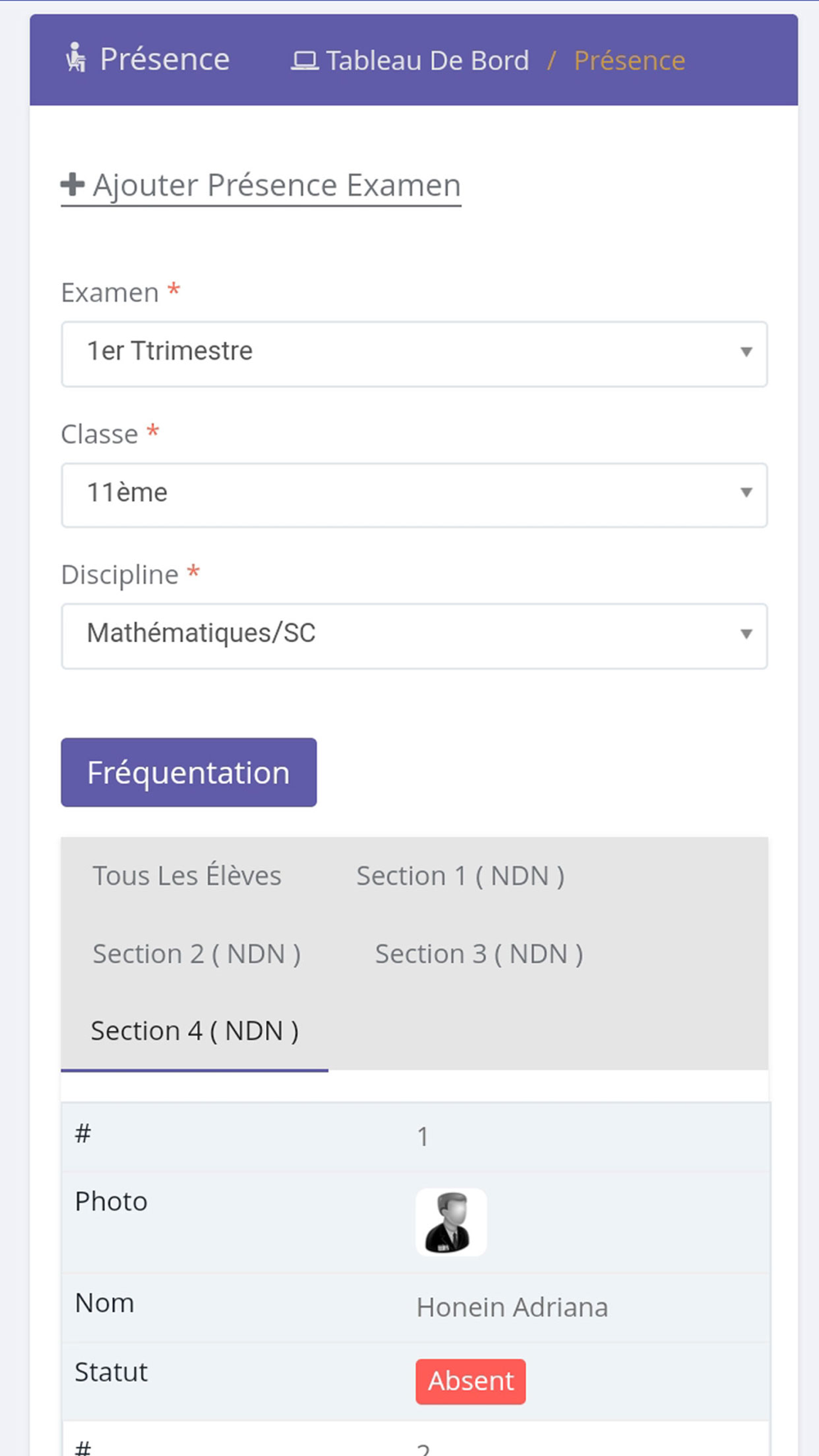This screenshot has width=819, height=1456.
Task: Click the Ajouter Présence Examen heading link
Action: click(x=276, y=185)
